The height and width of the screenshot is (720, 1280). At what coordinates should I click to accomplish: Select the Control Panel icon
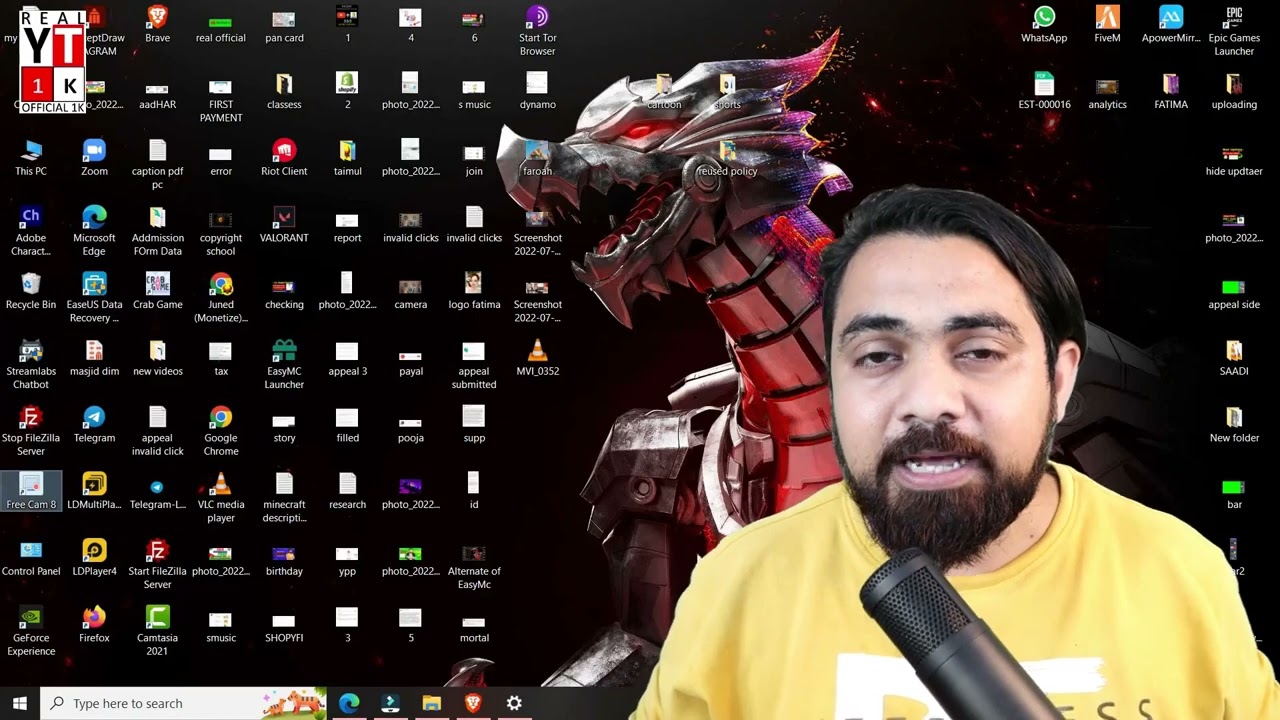31,558
